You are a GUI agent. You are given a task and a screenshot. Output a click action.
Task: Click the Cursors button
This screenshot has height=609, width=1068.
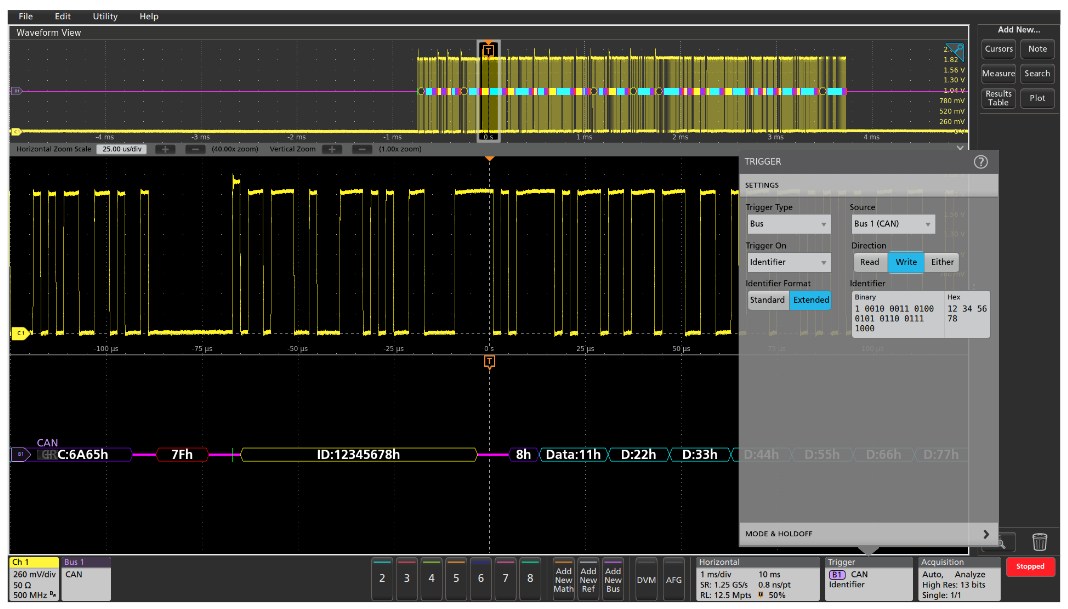click(x=999, y=48)
